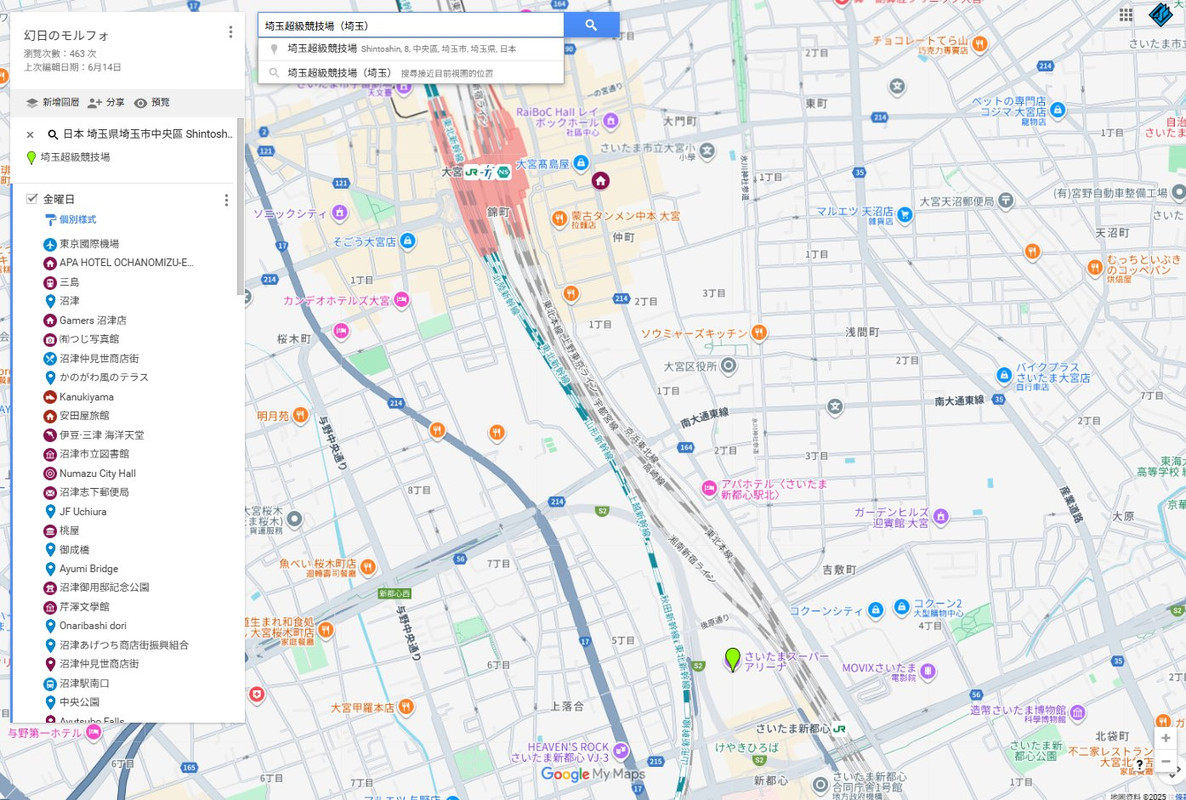
Task: Click the Google My Maps logo
Action: (592, 774)
